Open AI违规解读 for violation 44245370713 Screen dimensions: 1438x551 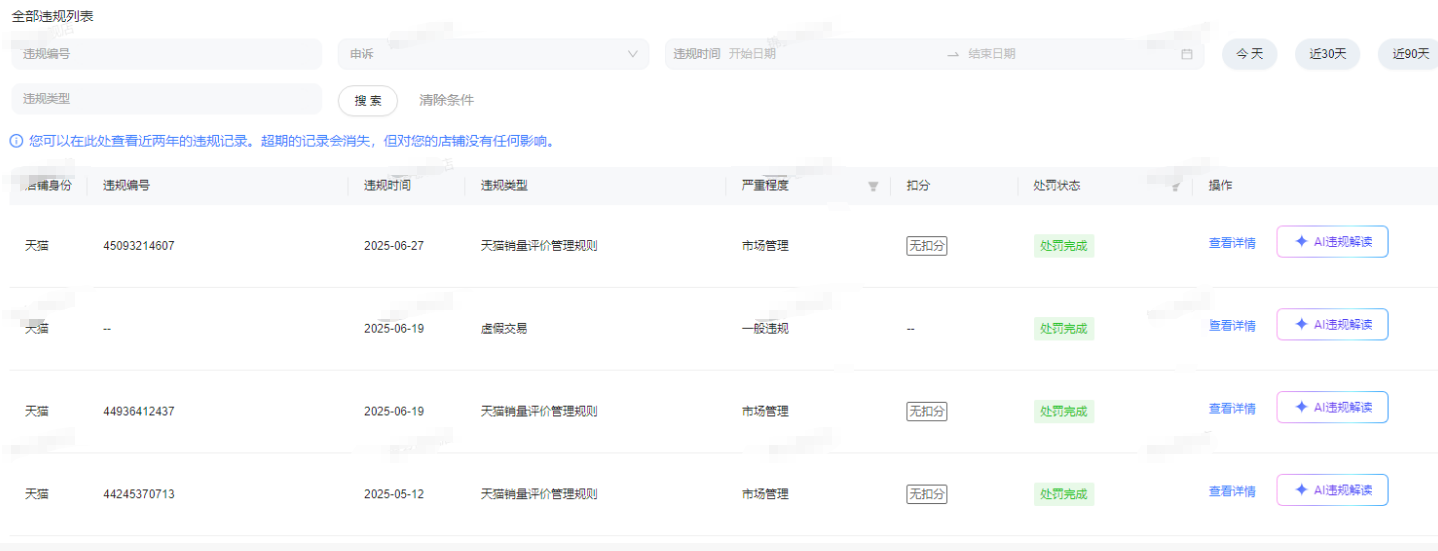pyautogui.click(x=1332, y=490)
